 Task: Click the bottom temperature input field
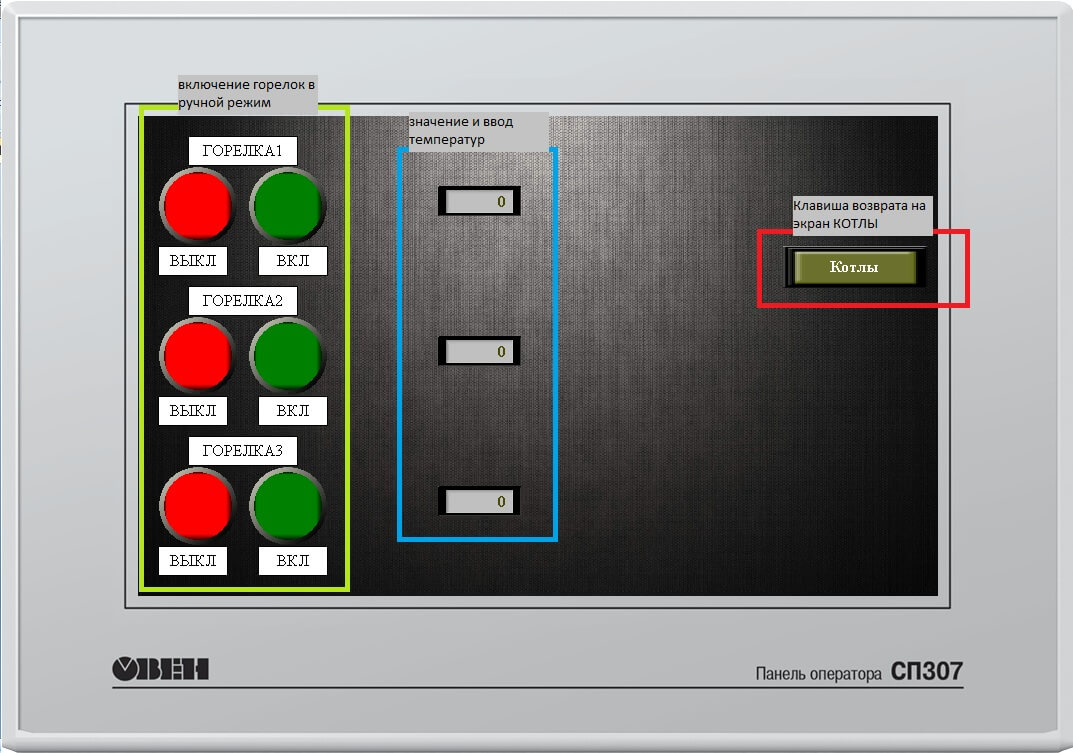479,501
